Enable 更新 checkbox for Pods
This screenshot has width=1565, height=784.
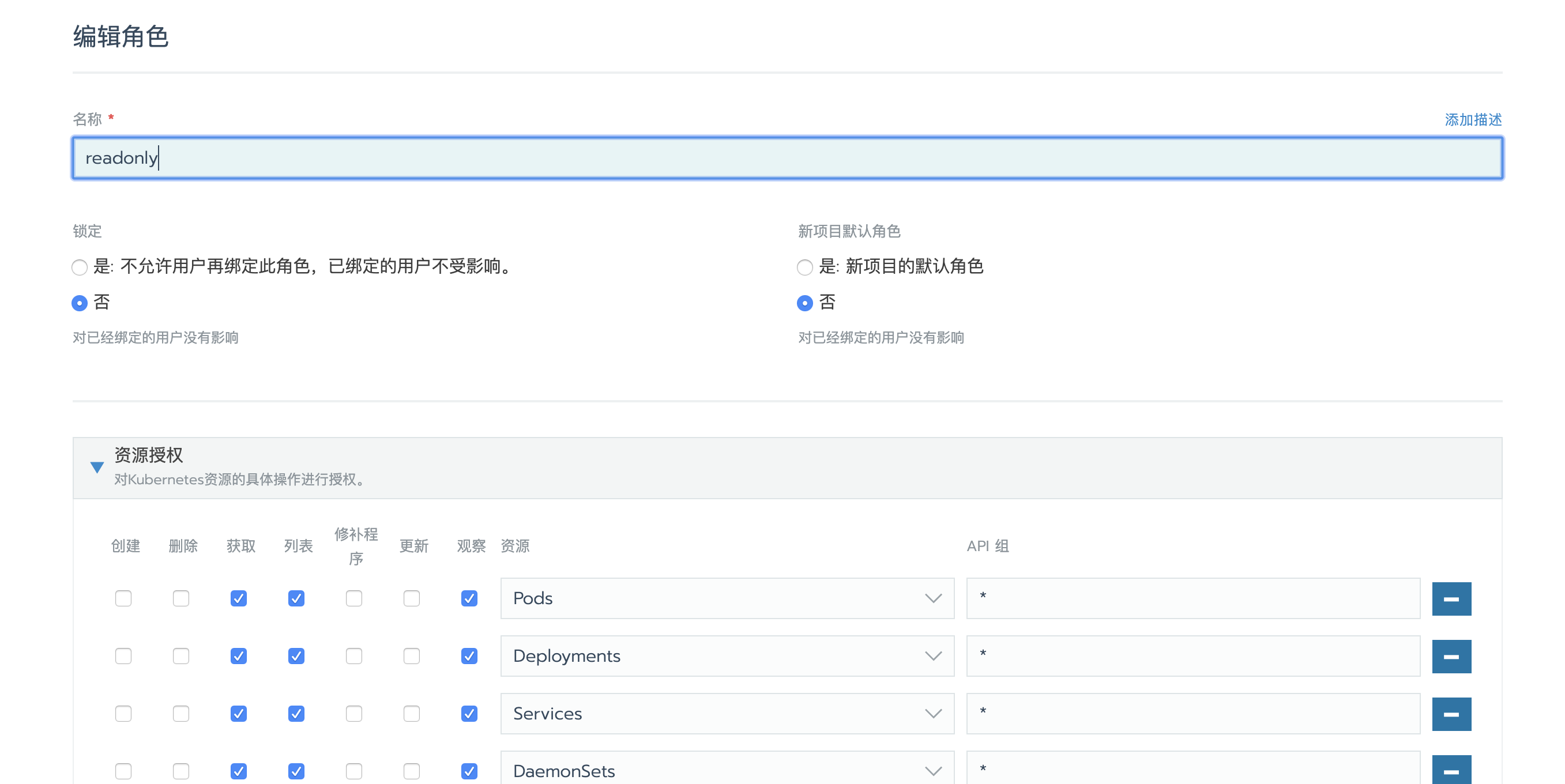point(412,598)
